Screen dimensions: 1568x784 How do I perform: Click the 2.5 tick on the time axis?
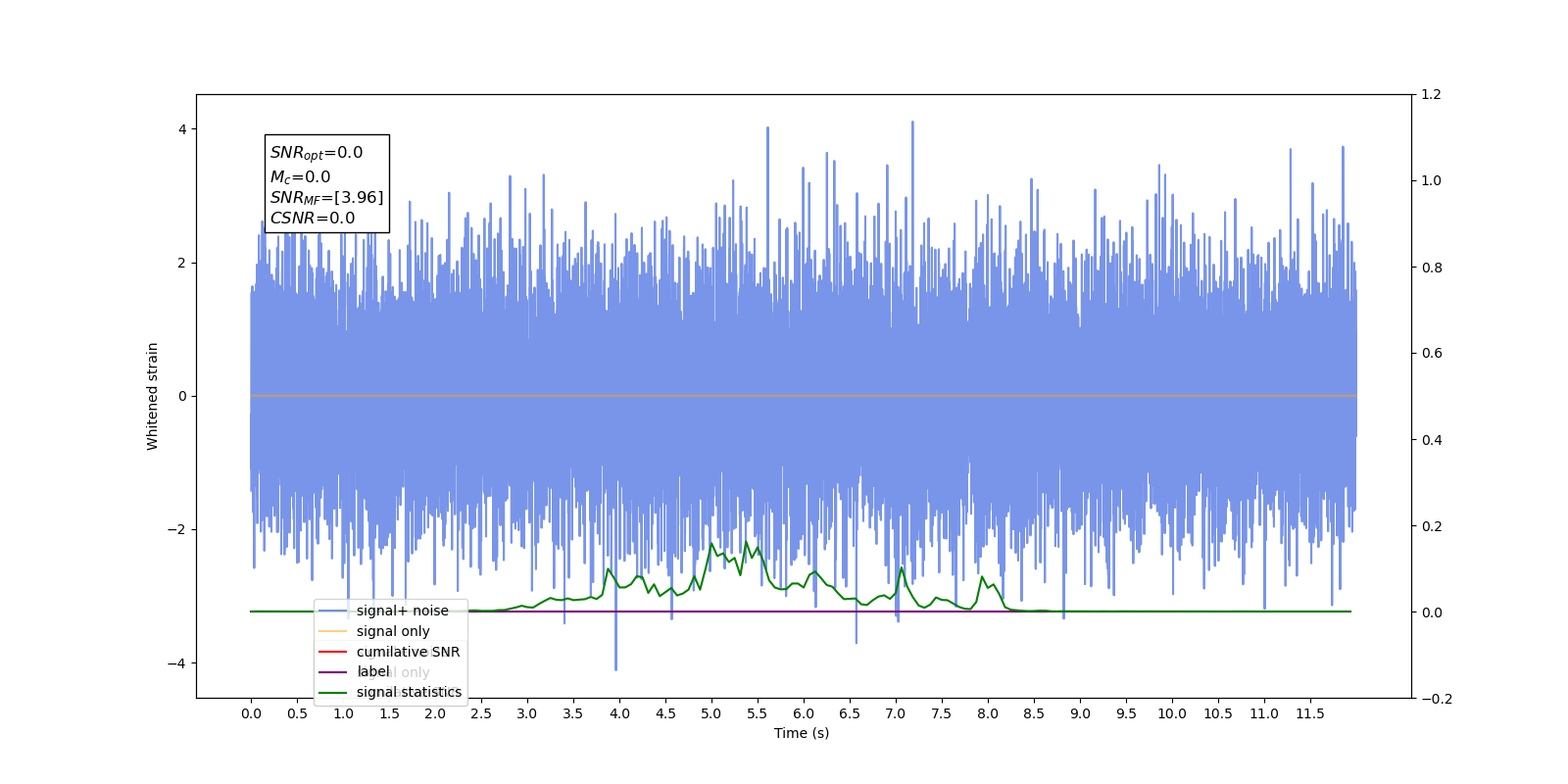pyautogui.click(x=481, y=713)
